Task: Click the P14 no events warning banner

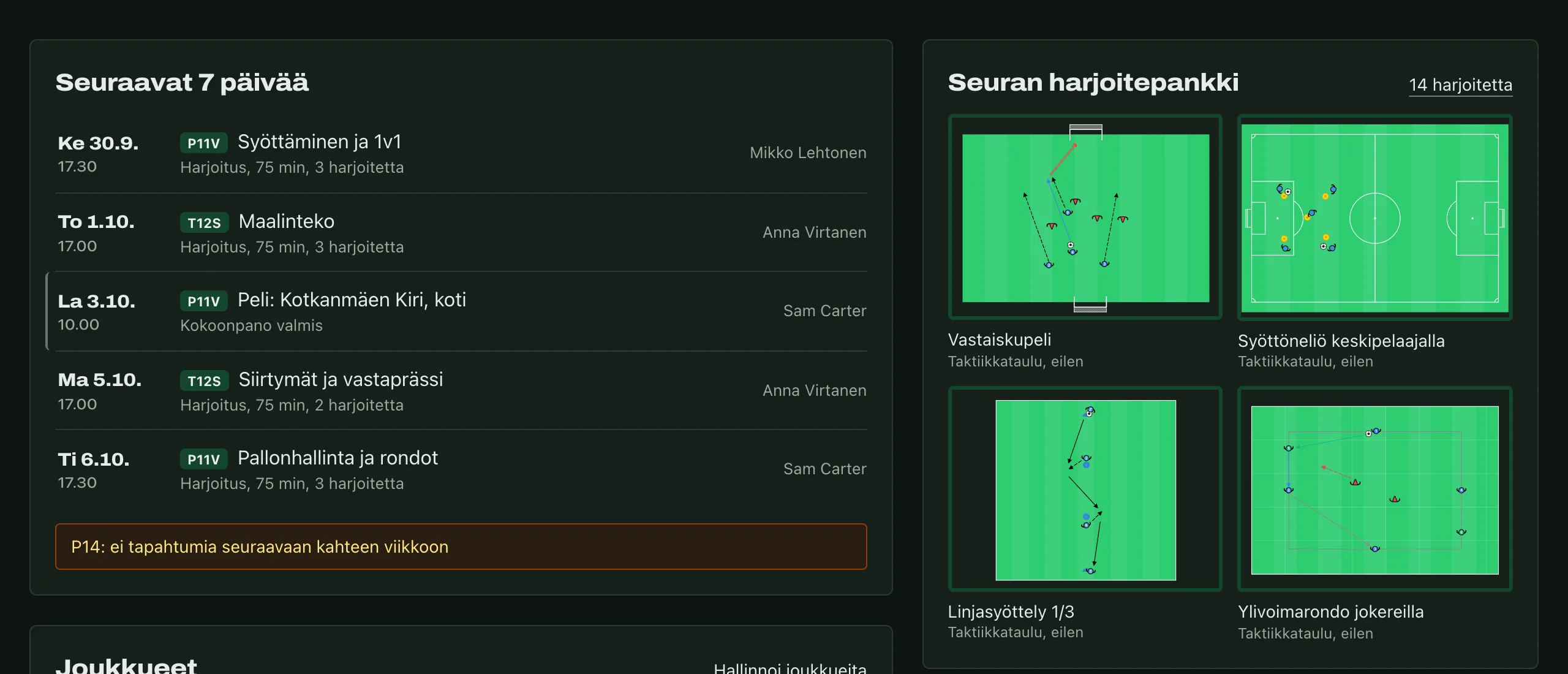Action: coord(461,547)
